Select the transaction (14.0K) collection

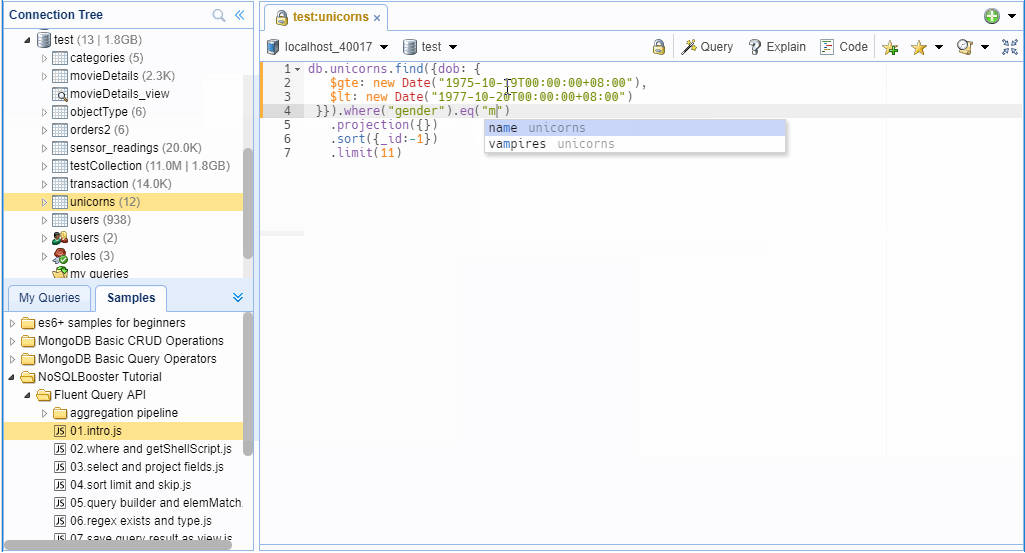120,184
